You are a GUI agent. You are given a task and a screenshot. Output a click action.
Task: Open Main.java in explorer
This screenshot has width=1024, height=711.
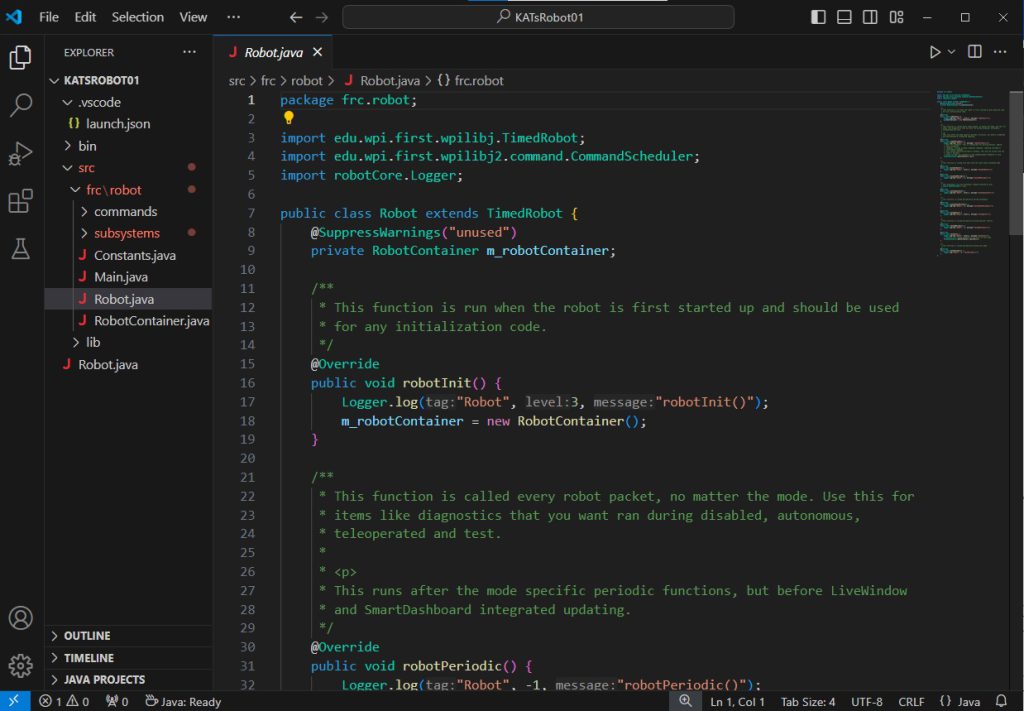(x=128, y=277)
